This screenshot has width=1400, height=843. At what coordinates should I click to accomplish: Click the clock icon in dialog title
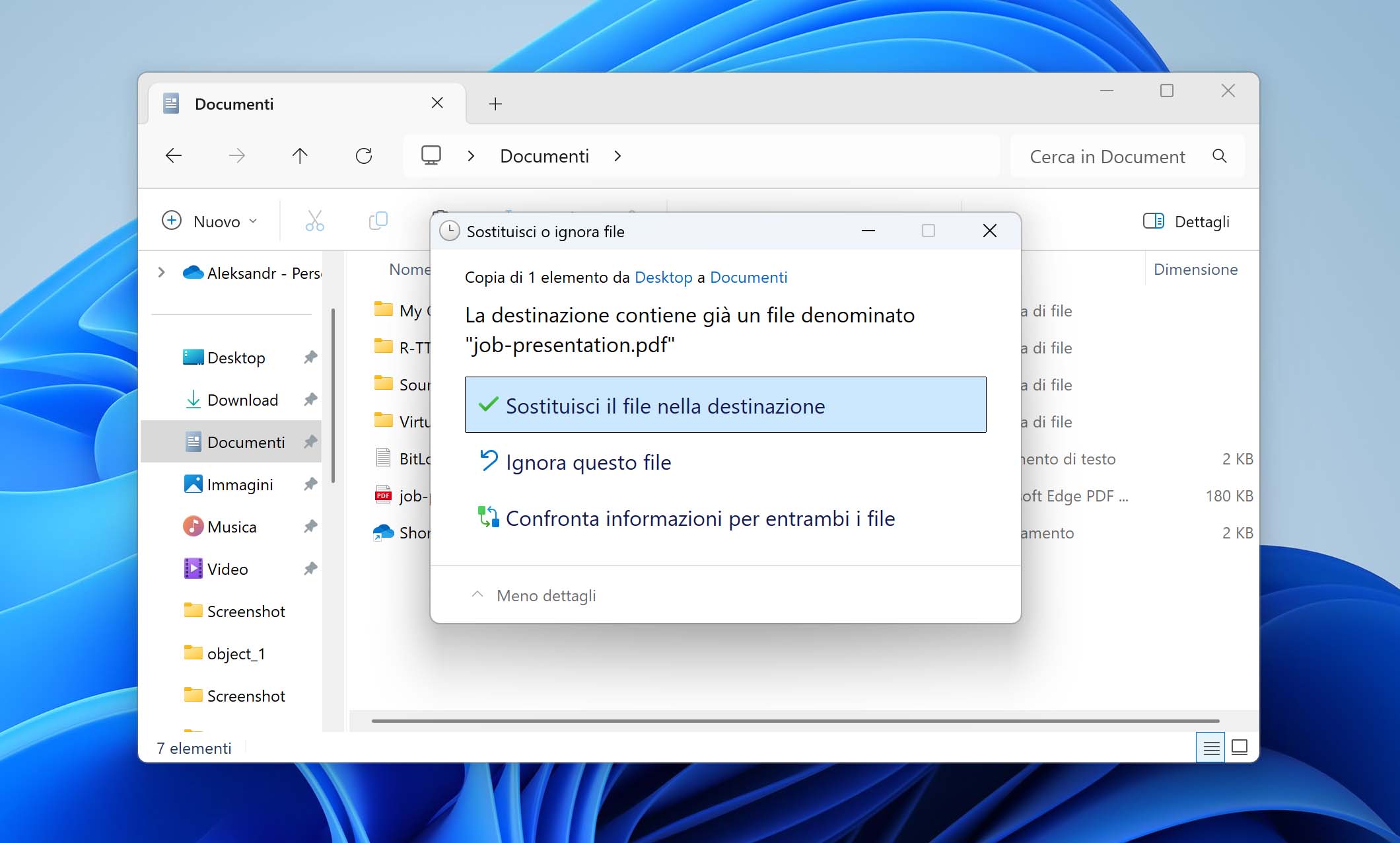click(x=449, y=231)
